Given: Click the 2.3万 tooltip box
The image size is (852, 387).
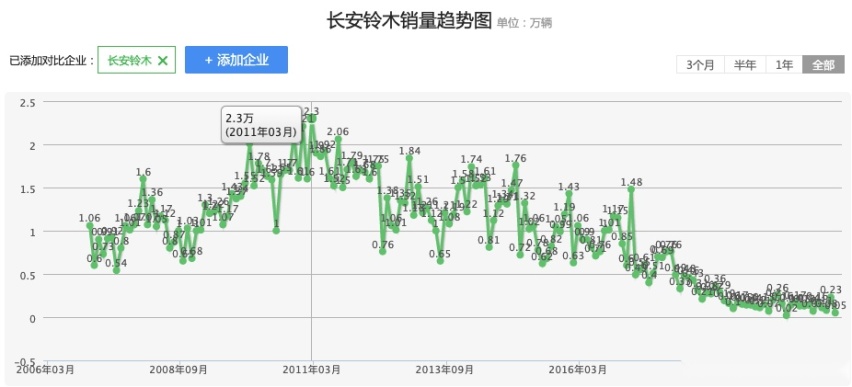Looking at the screenshot, I should click(261, 124).
